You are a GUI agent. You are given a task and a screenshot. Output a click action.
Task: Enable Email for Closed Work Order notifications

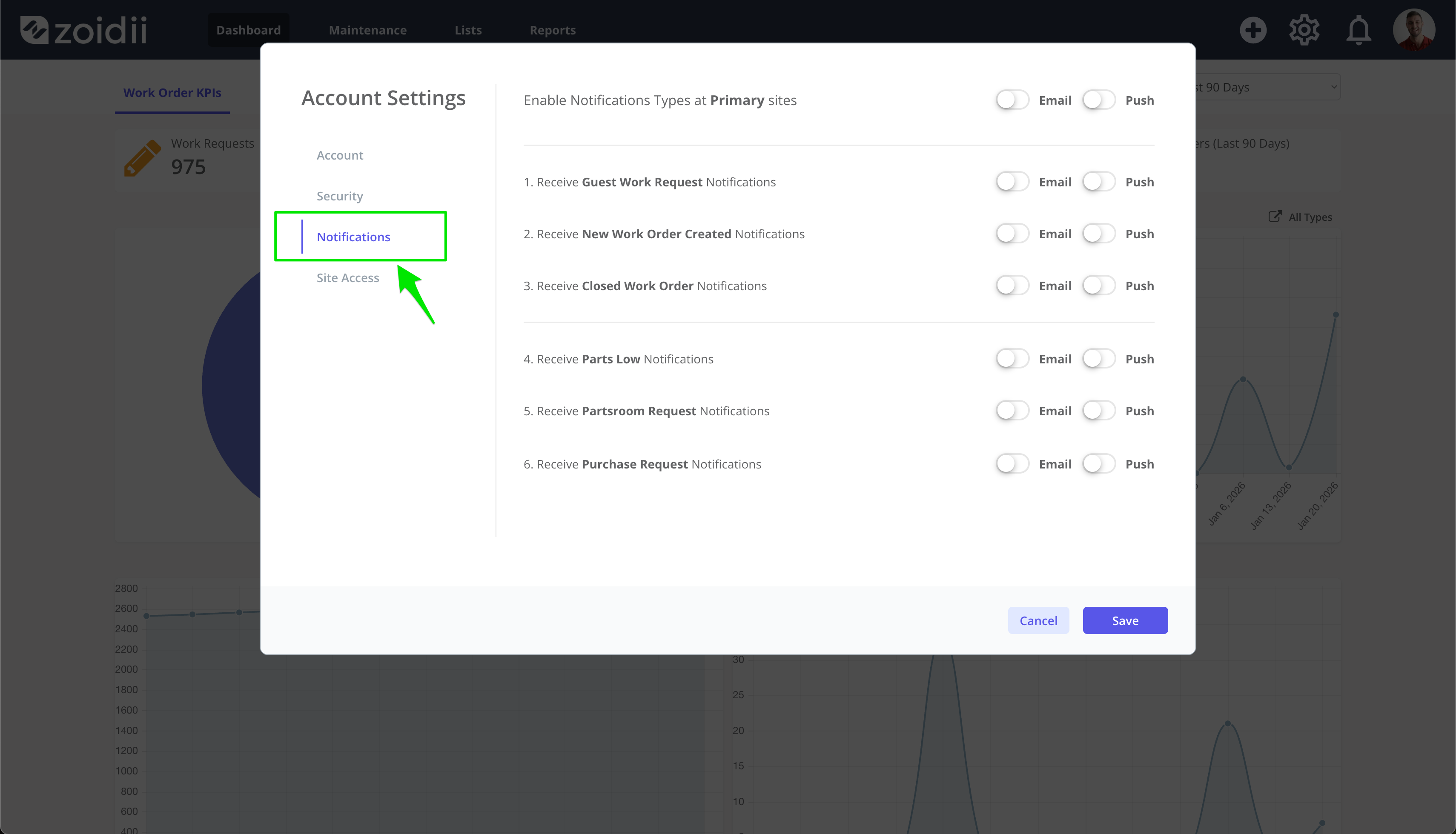(x=1012, y=286)
